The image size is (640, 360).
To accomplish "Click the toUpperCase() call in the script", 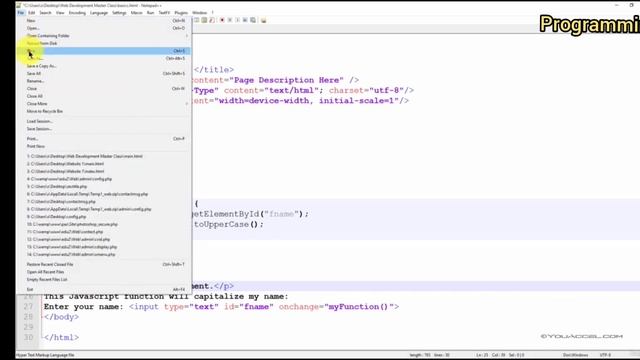I will pos(229,224).
